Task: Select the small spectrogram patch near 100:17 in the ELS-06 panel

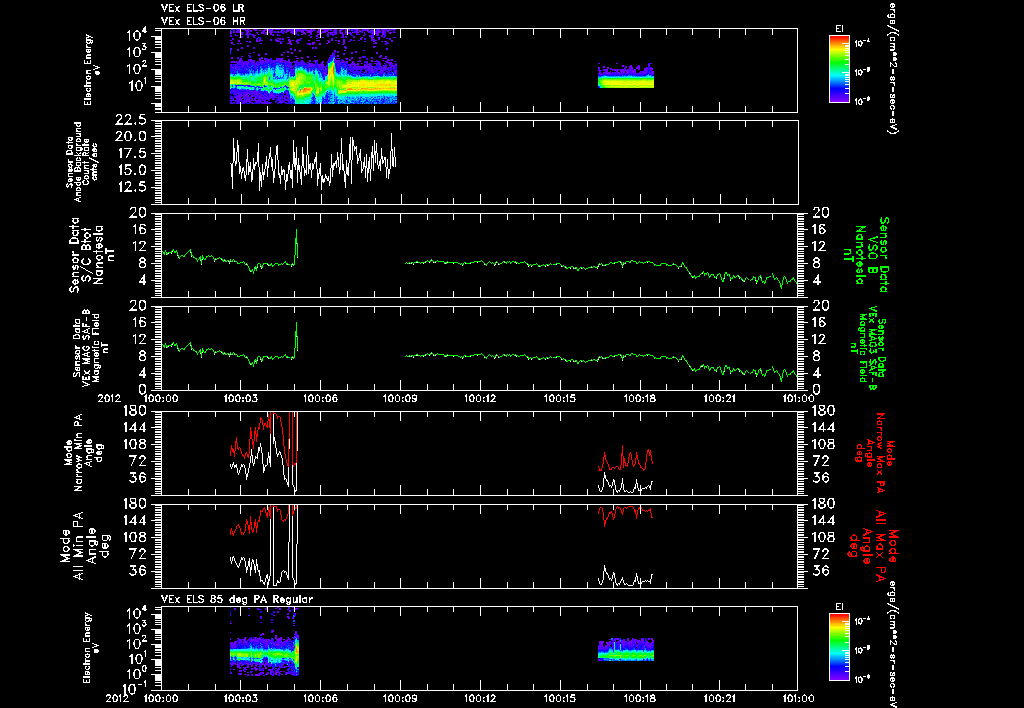Action: (x=626, y=76)
